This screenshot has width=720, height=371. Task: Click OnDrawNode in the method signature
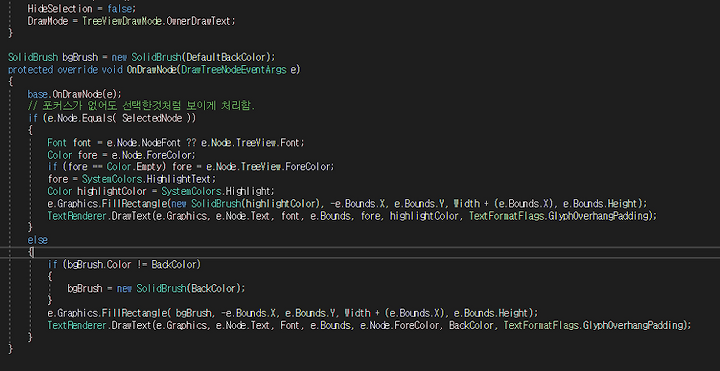152,70
